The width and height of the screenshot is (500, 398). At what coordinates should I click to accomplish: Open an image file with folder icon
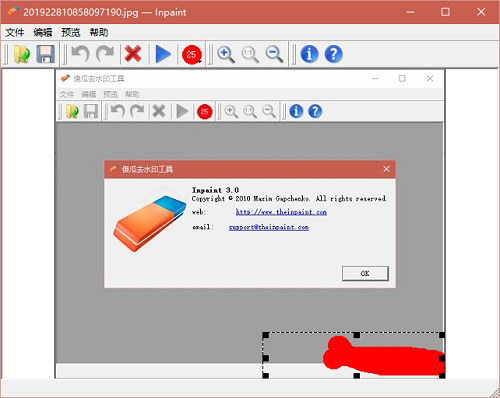(22, 54)
